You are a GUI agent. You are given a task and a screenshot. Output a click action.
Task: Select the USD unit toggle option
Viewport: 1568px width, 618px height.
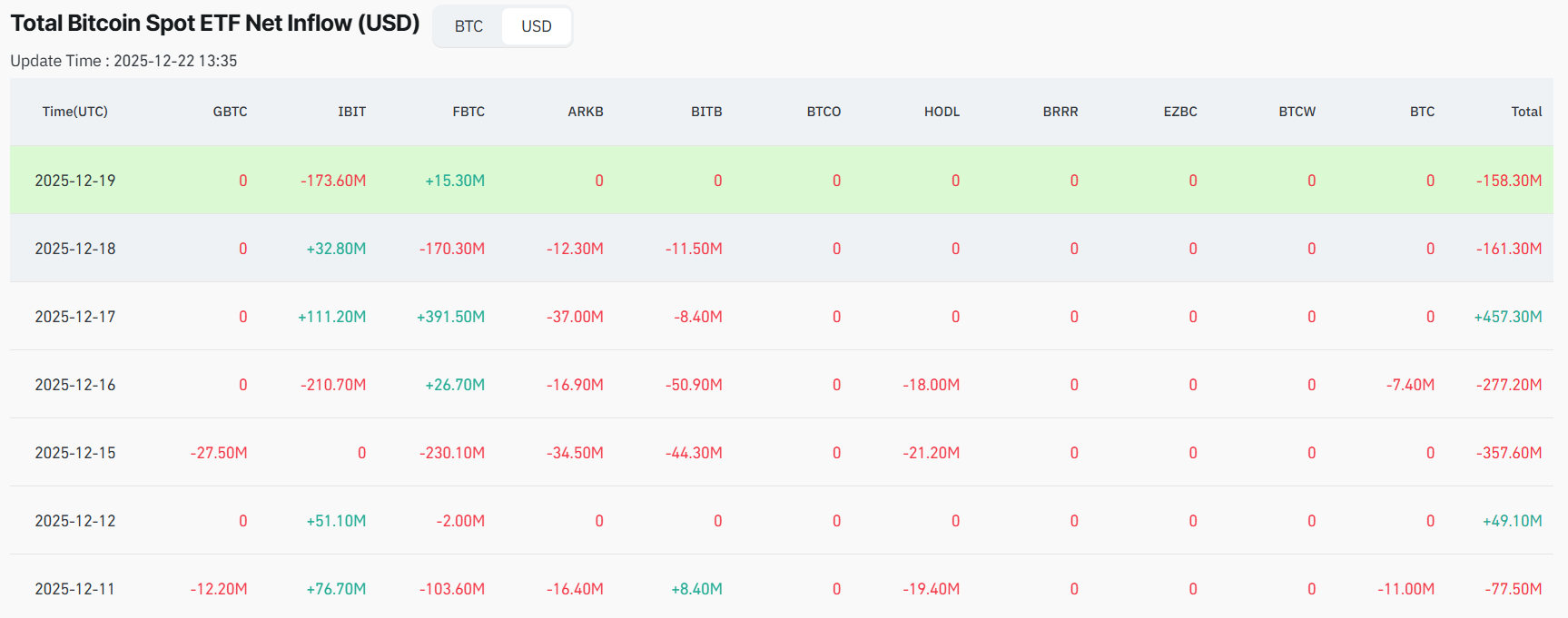(x=536, y=26)
